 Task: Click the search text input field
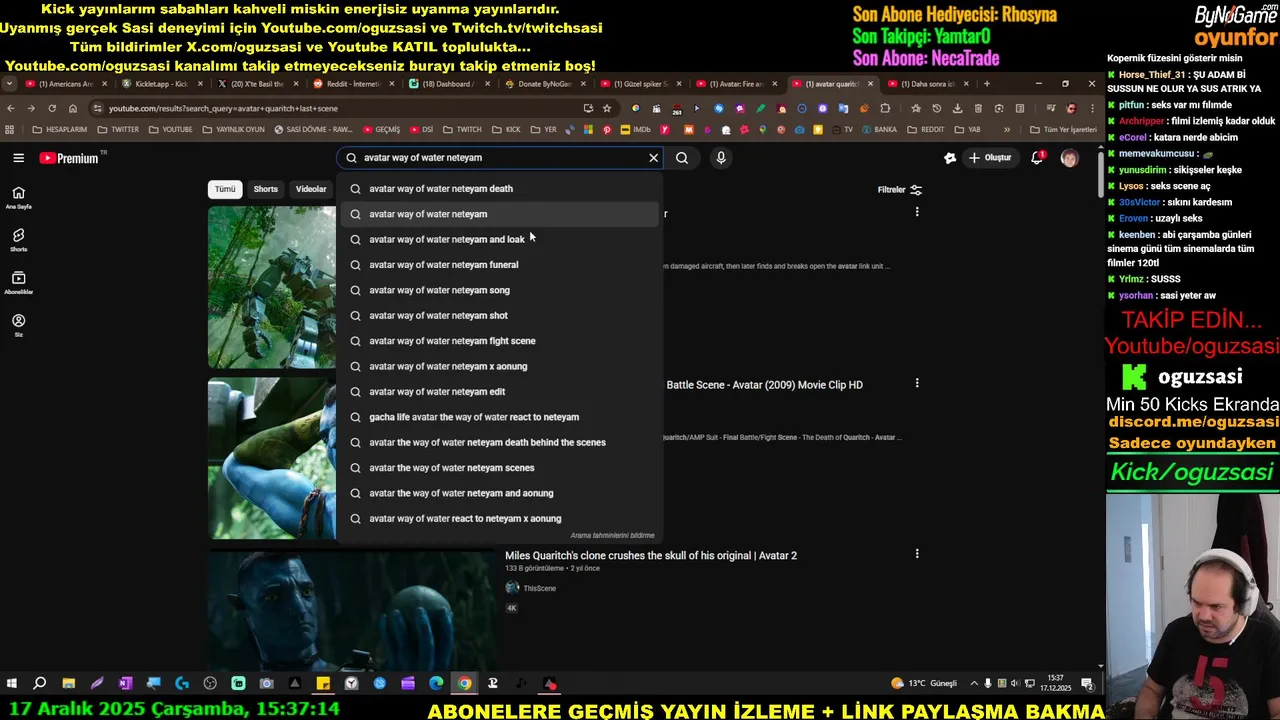click(500, 158)
